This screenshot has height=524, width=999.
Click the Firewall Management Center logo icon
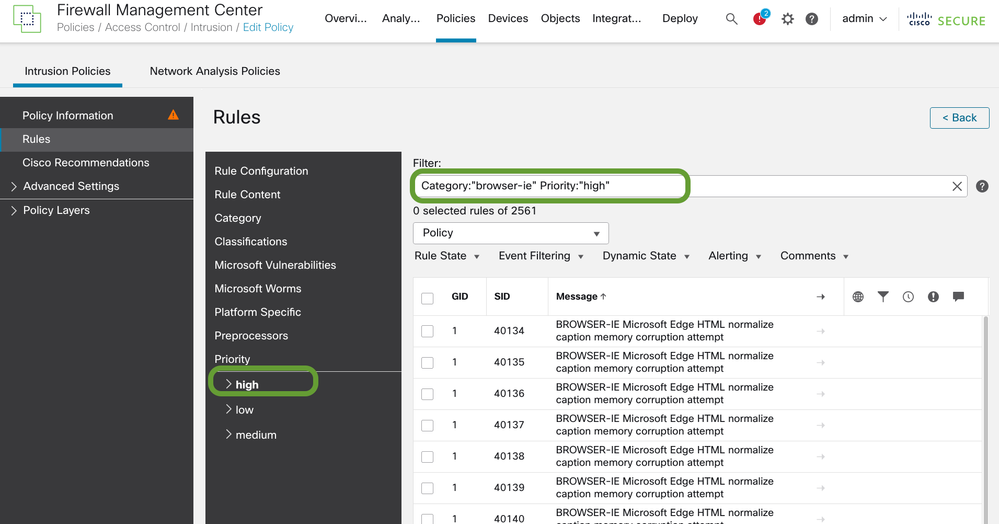[27, 19]
